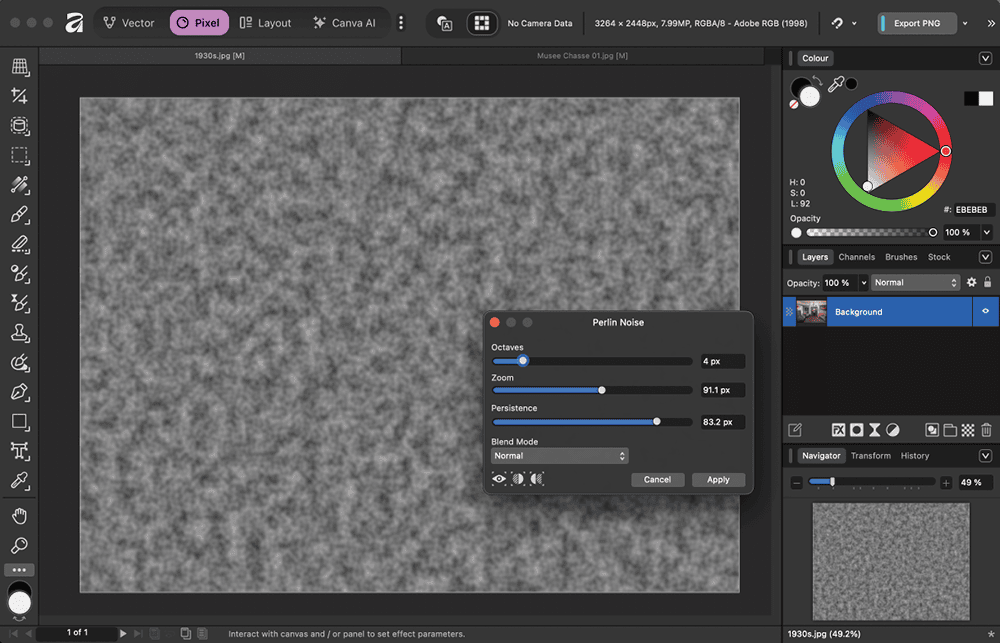This screenshot has height=643, width=1000.
Task: Choose the Hand pan tool
Action: (x=19, y=516)
